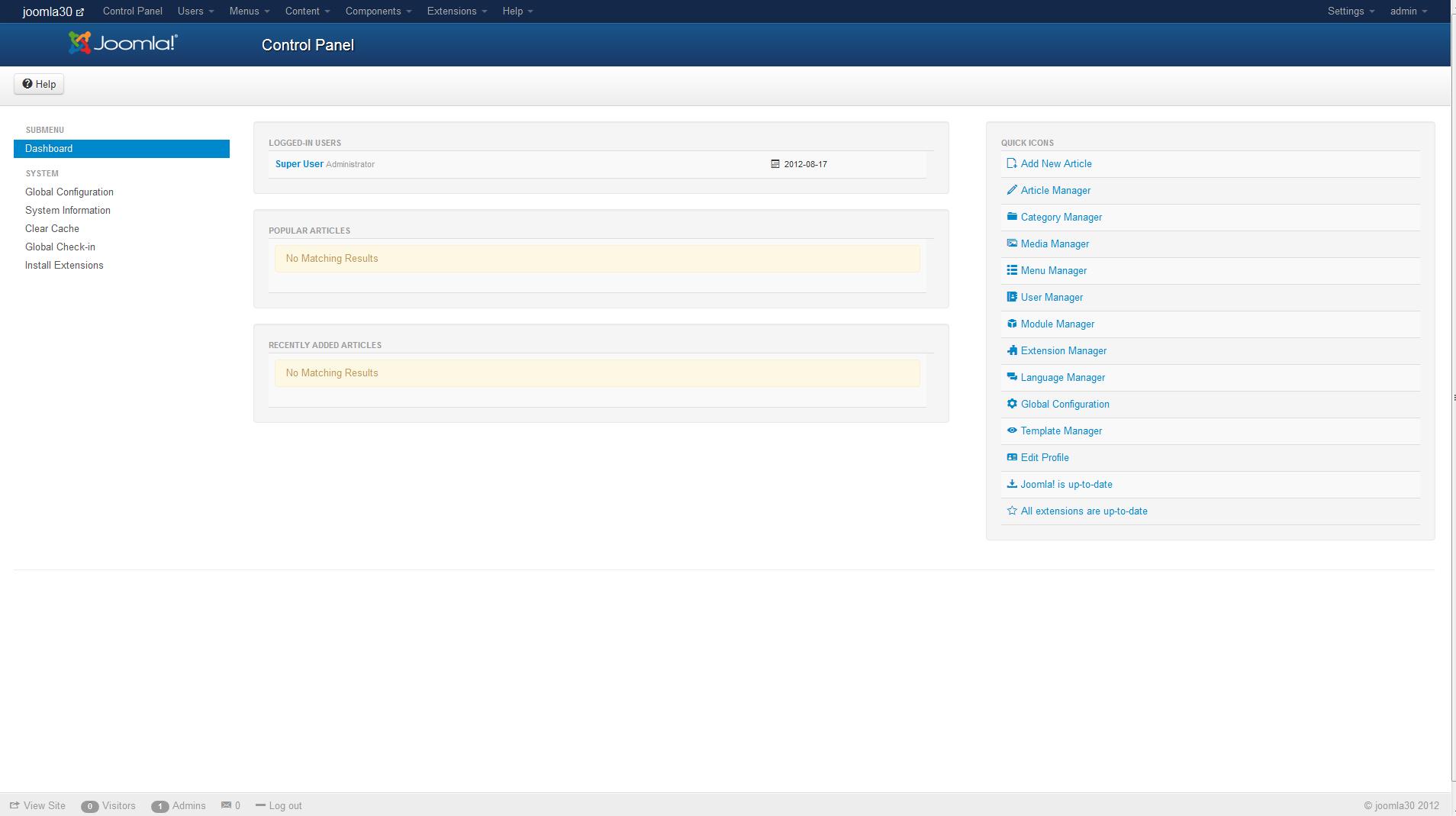The width and height of the screenshot is (1456, 816).
Task: Click the Help toolbar button
Action: click(39, 84)
